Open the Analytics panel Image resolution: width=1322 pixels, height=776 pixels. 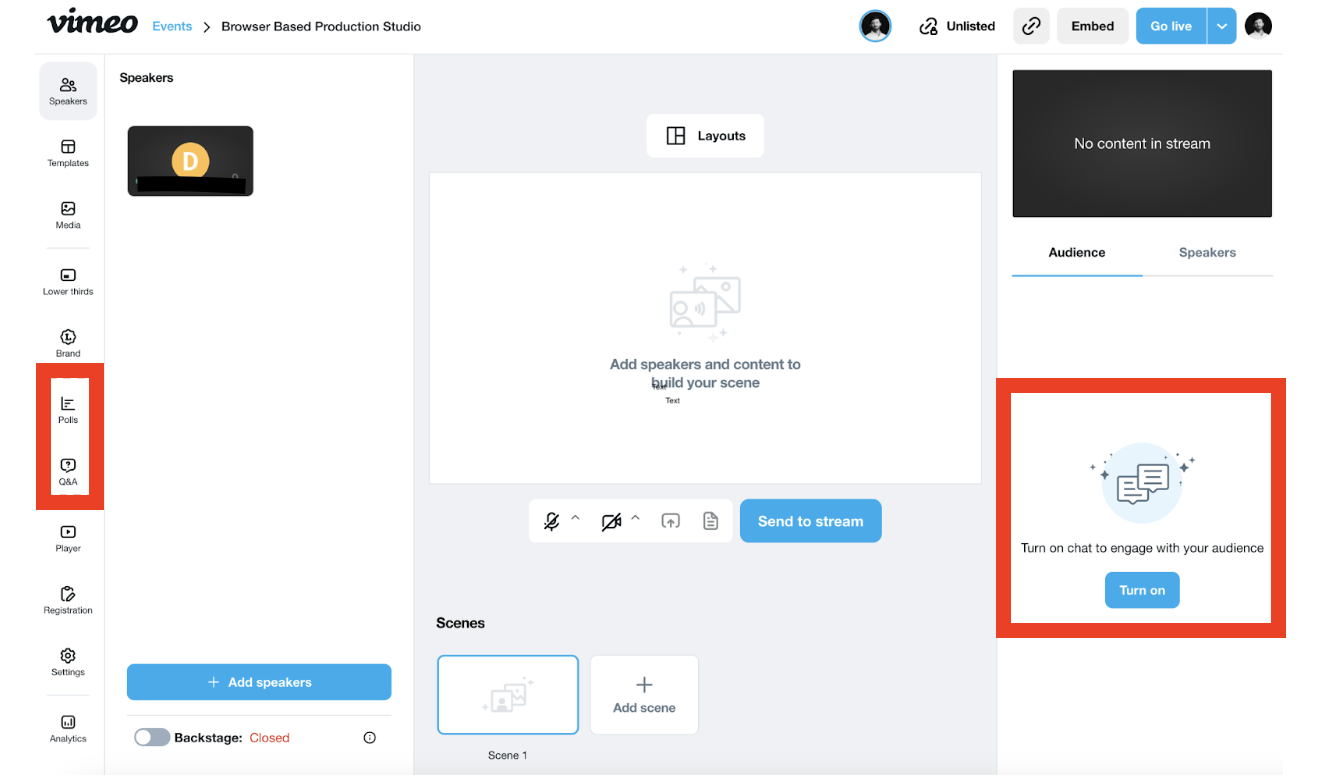click(x=68, y=728)
